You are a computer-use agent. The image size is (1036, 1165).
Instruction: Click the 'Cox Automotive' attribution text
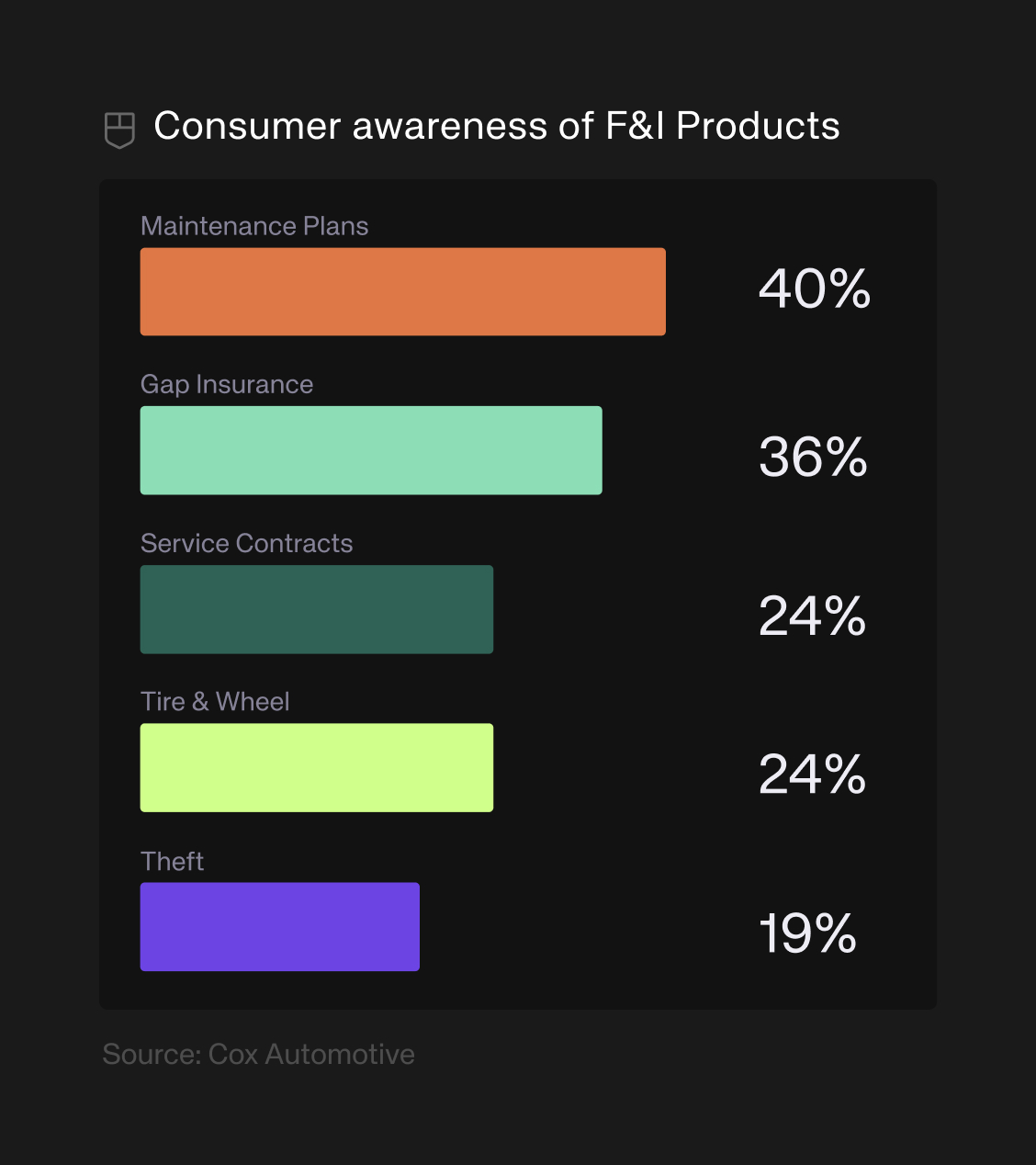(311, 1054)
